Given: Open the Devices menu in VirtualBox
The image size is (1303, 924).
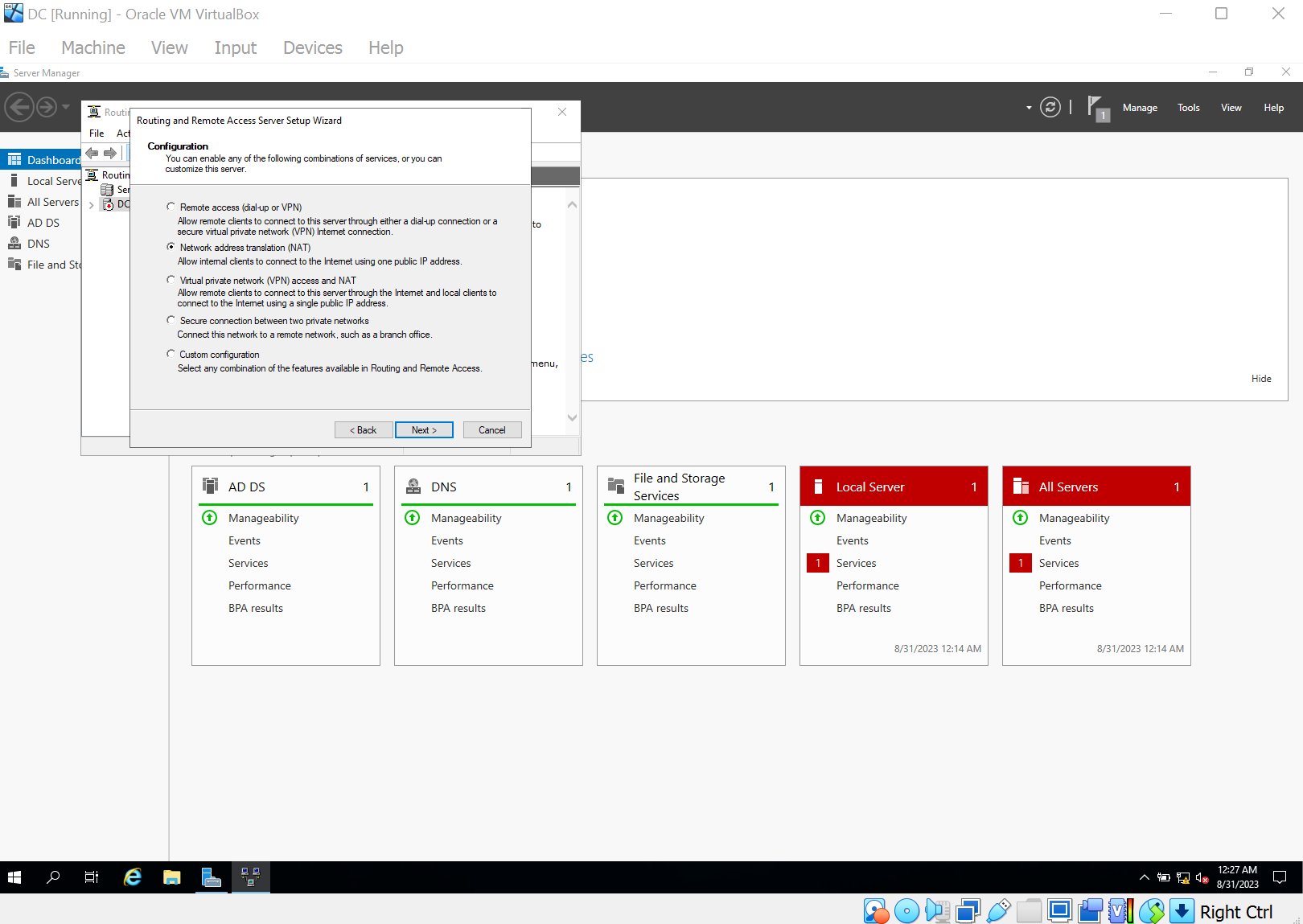Looking at the screenshot, I should click(312, 47).
